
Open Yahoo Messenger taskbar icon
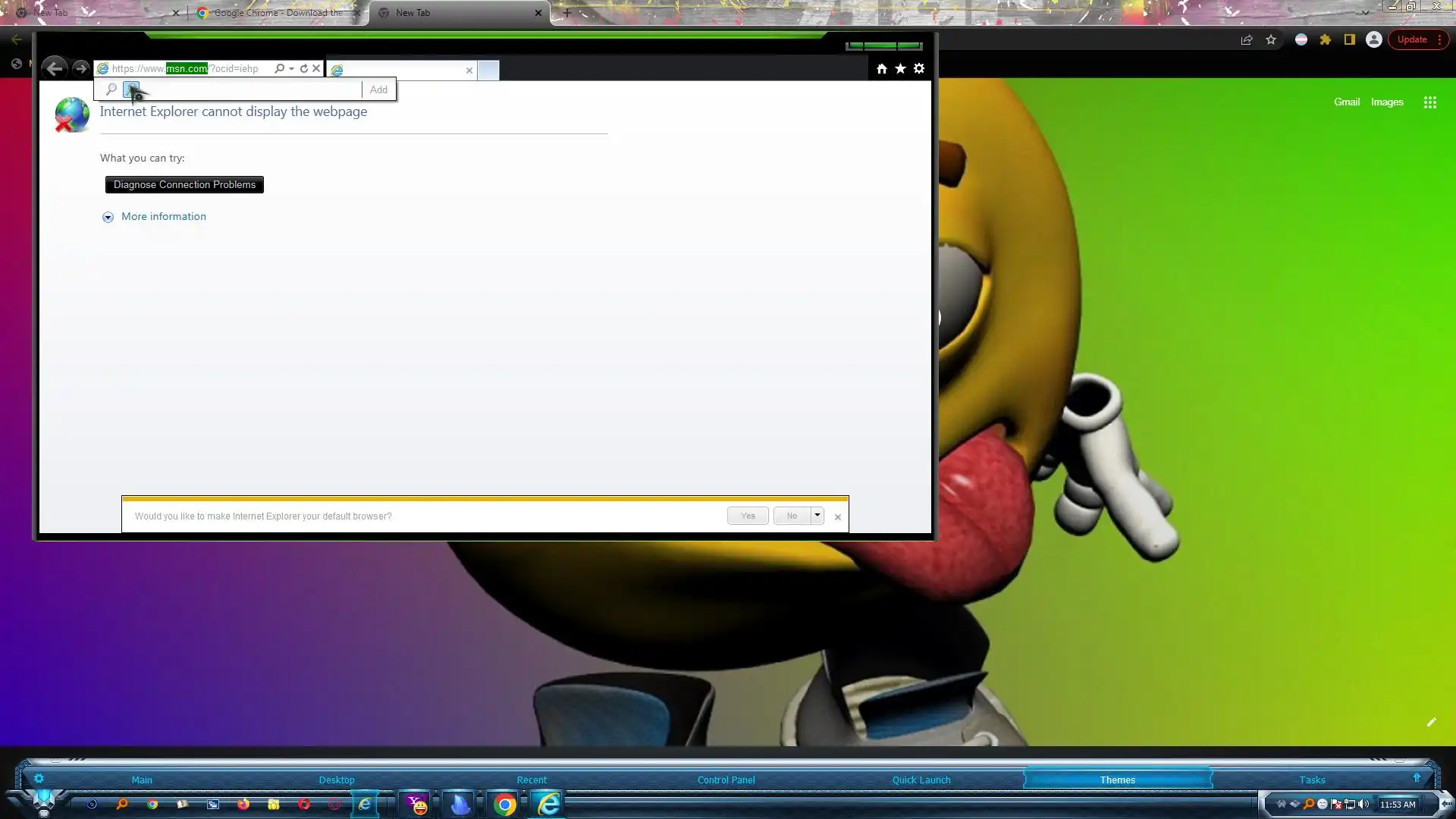tap(418, 804)
